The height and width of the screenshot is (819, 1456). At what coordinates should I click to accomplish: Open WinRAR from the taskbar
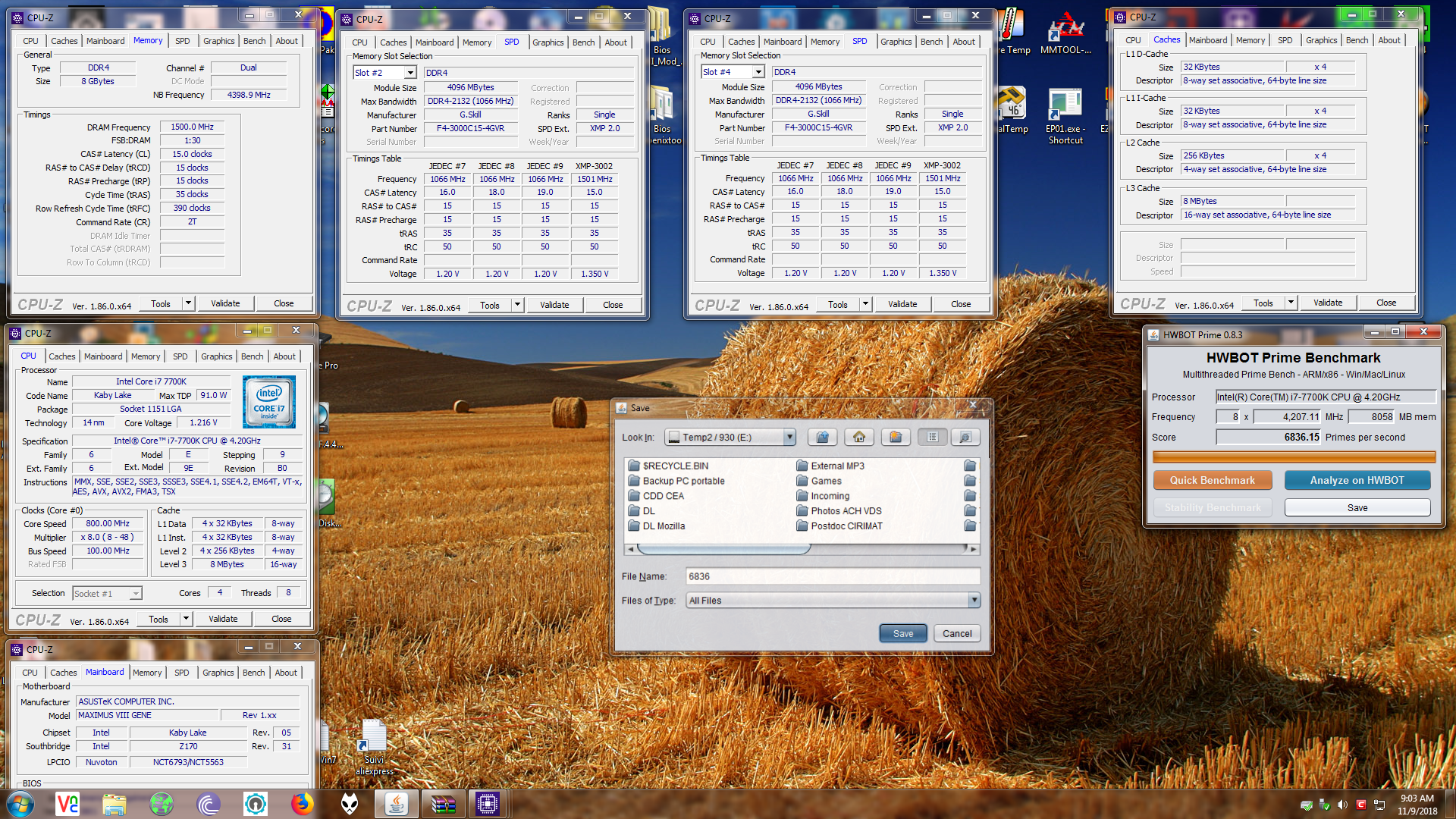pyautogui.click(x=443, y=804)
